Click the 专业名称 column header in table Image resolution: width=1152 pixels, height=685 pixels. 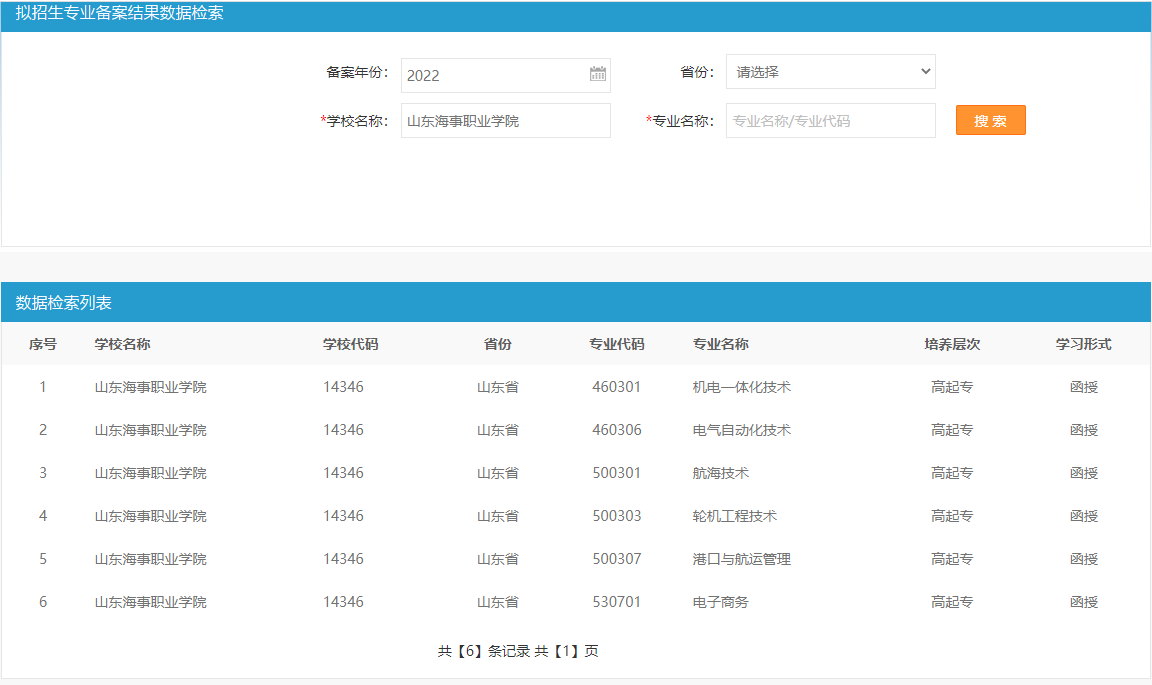pos(720,344)
